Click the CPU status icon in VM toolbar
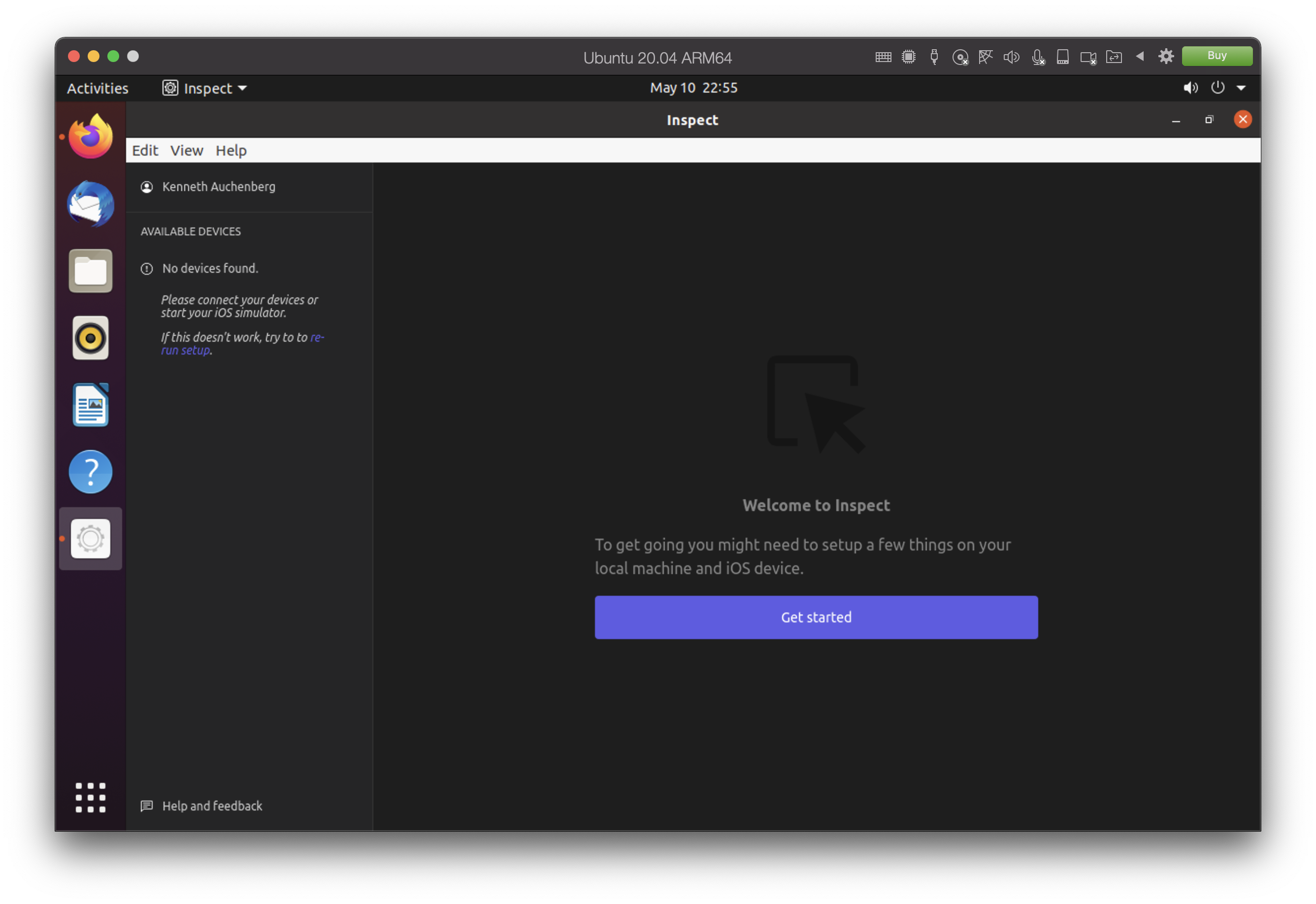Image resolution: width=1316 pixels, height=904 pixels. (909, 57)
